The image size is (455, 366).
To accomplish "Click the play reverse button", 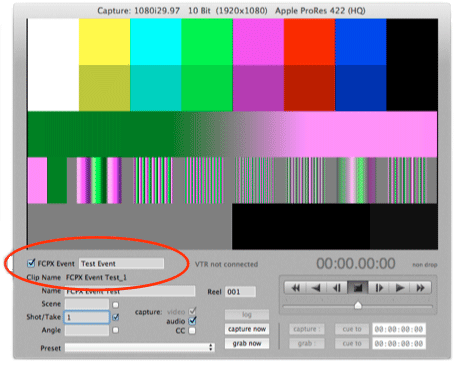I will click(x=316, y=288).
